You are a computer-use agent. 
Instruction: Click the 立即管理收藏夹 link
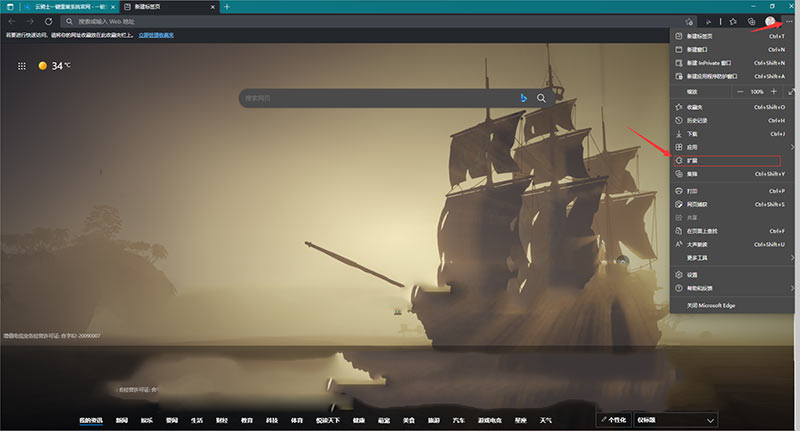156,35
